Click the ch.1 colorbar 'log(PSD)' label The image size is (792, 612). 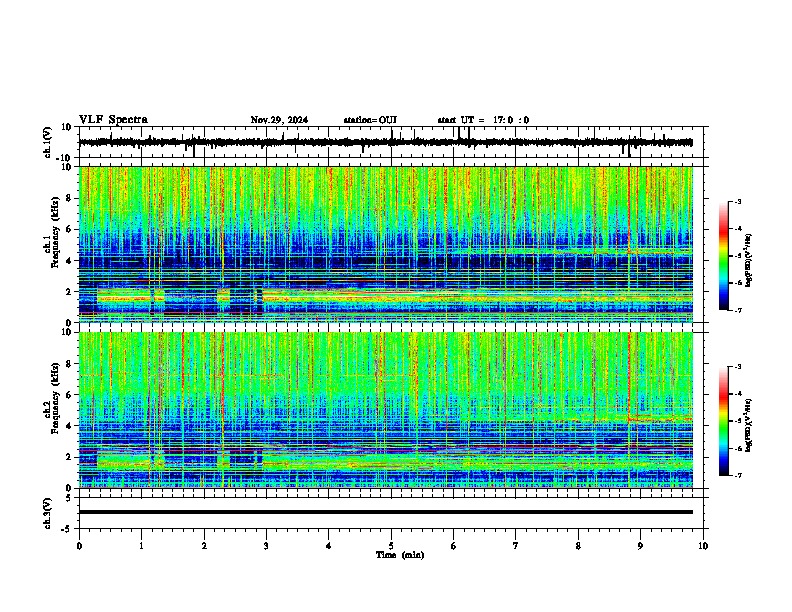point(748,260)
